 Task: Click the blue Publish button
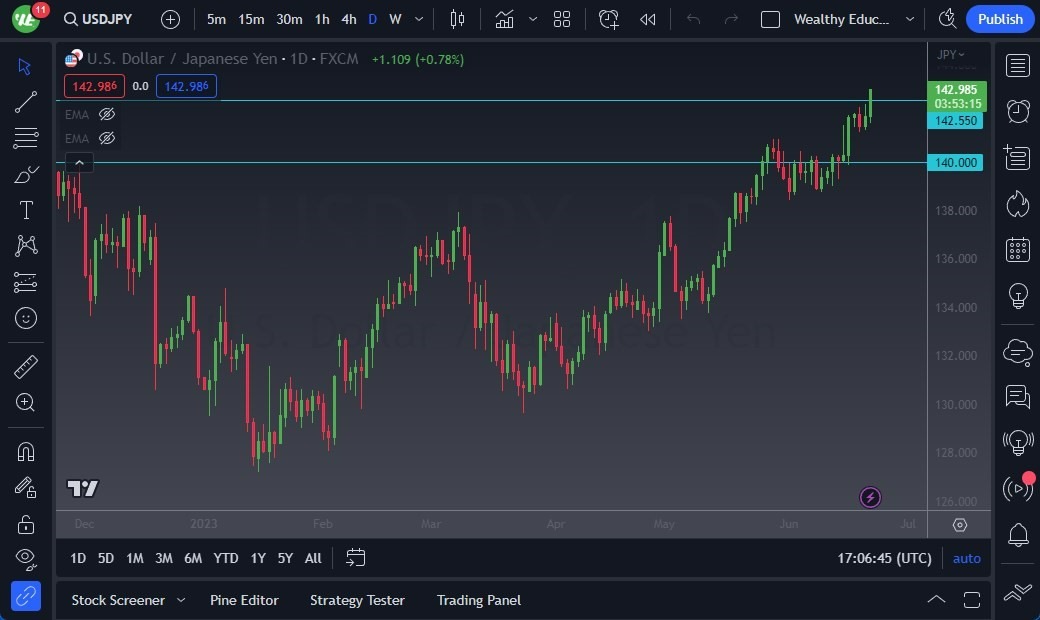(x=999, y=18)
